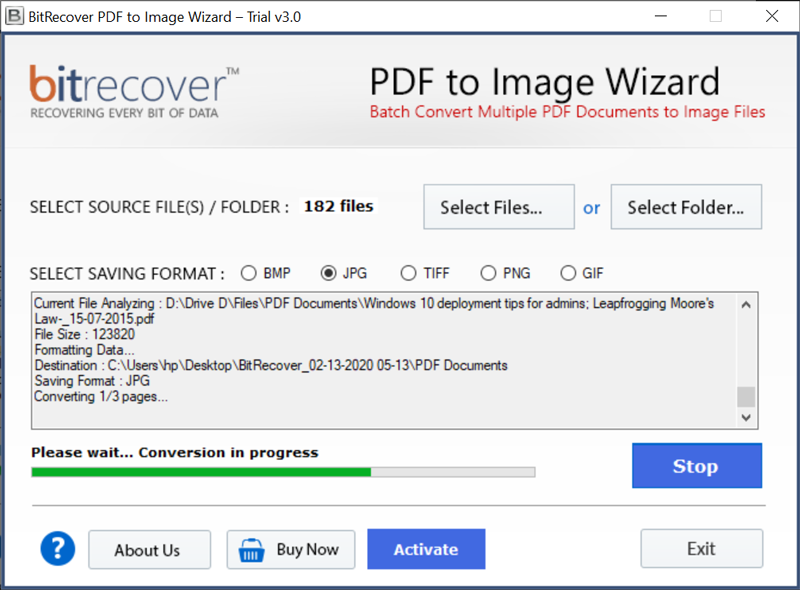Click the log scrollbar up arrow
Image resolution: width=800 pixels, height=590 pixels.
coord(746,305)
